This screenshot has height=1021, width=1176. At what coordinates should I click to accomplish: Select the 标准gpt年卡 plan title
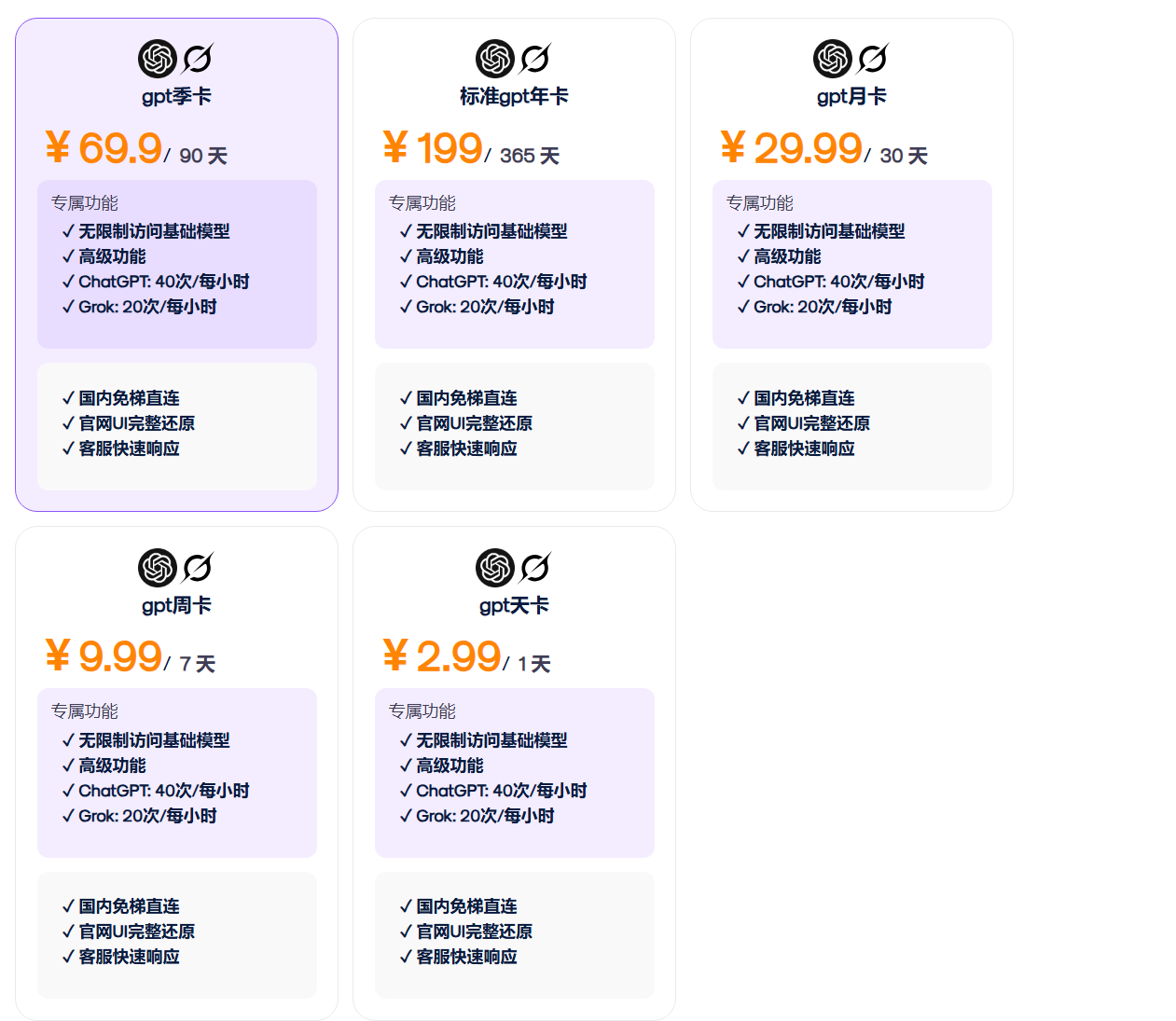pos(514,97)
